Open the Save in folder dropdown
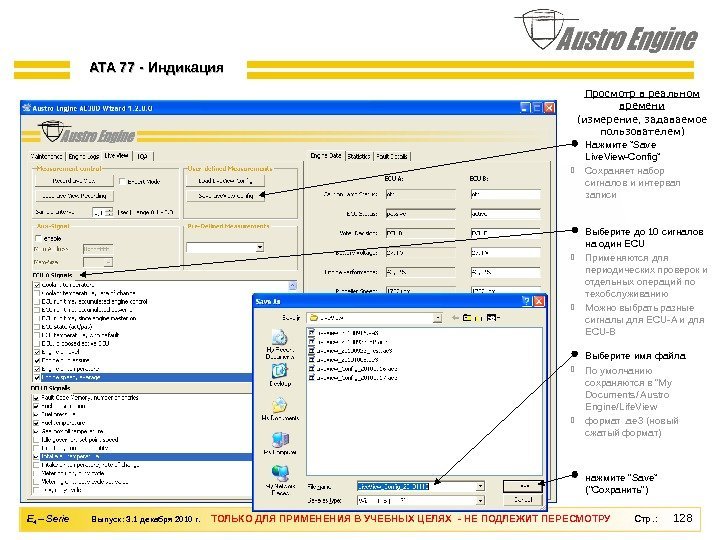 tap(438, 318)
